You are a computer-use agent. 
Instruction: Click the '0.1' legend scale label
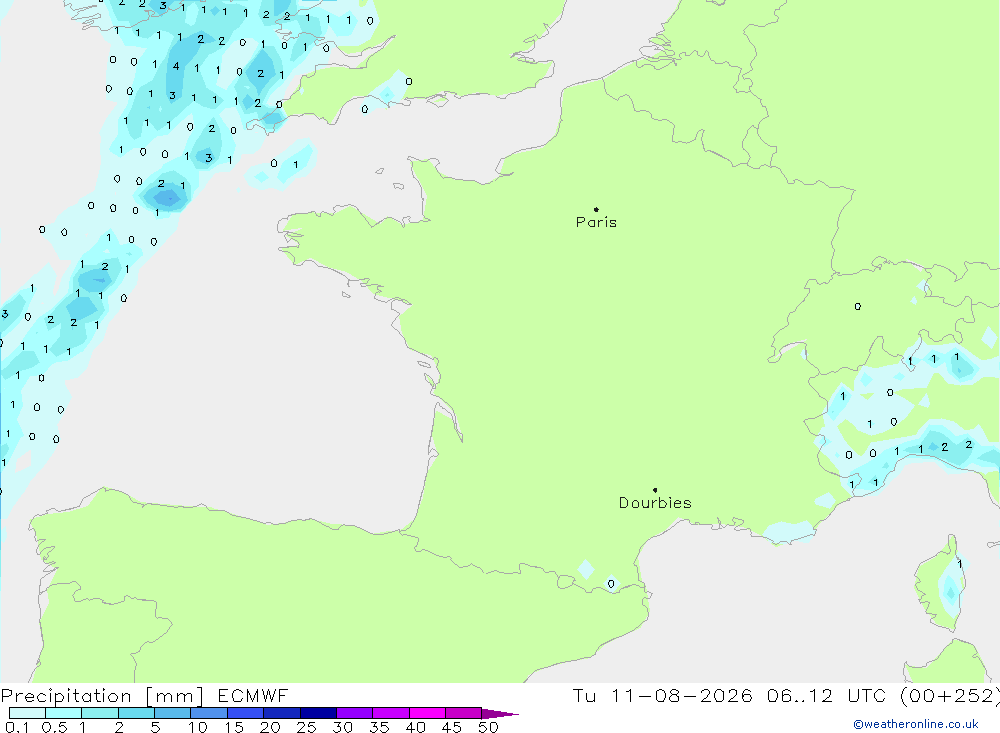pyautogui.click(x=17, y=727)
